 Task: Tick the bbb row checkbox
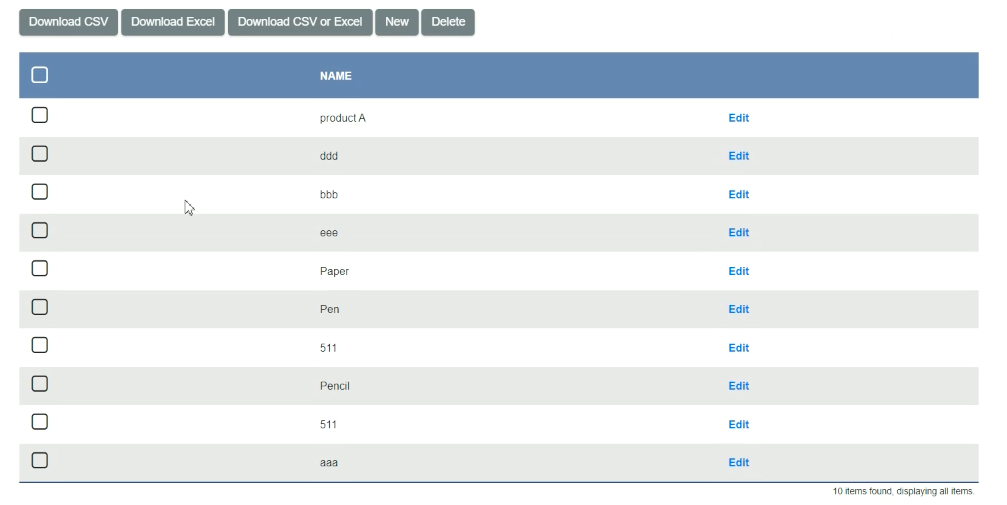40,191
